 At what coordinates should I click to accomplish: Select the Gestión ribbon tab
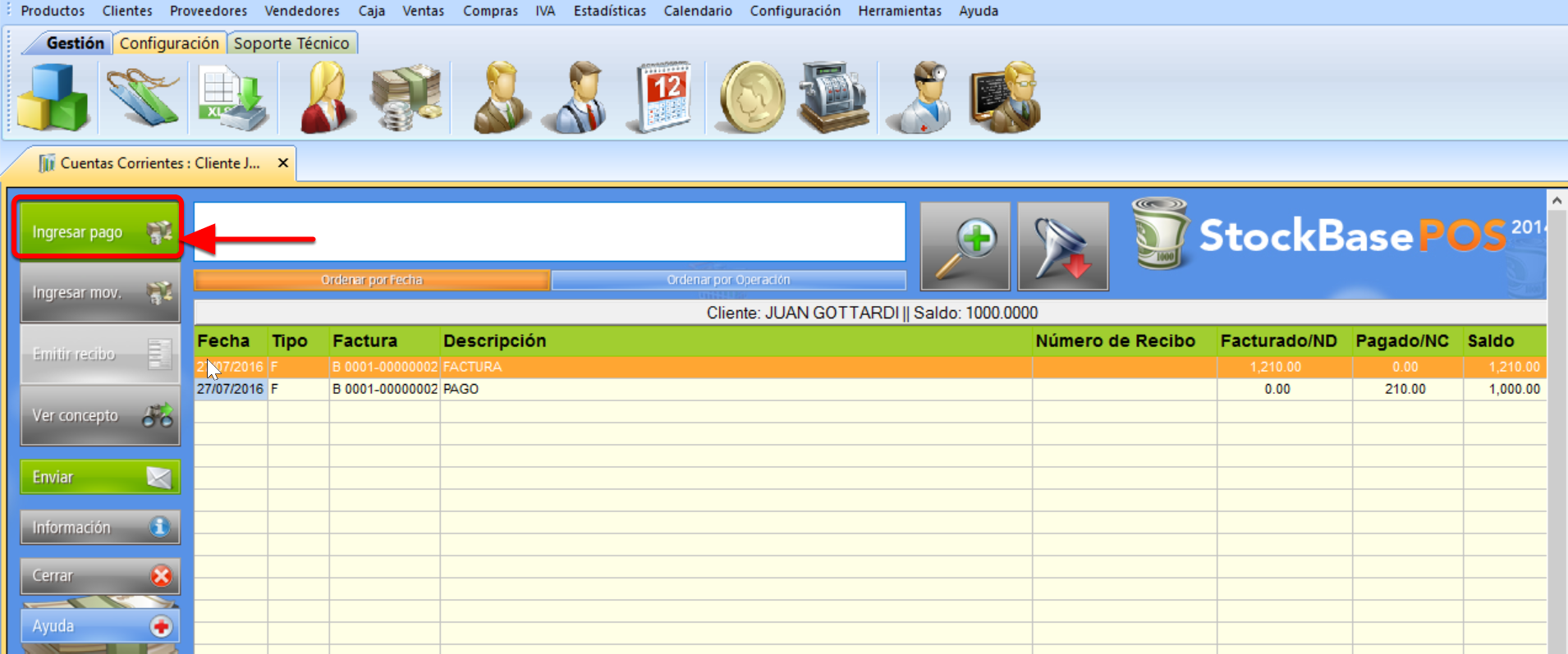pos(75,43)
